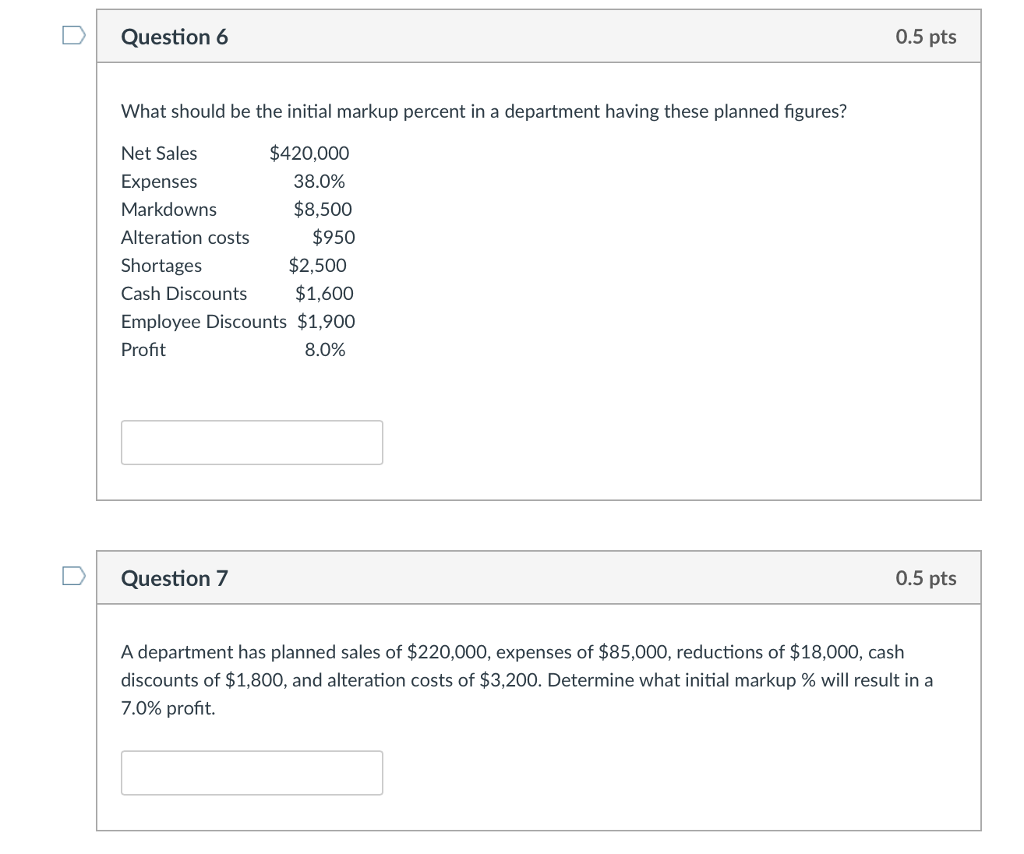Click inside the Question 6 answer box
This screenshot has width=1024, height=854.
tap(251, 442)
